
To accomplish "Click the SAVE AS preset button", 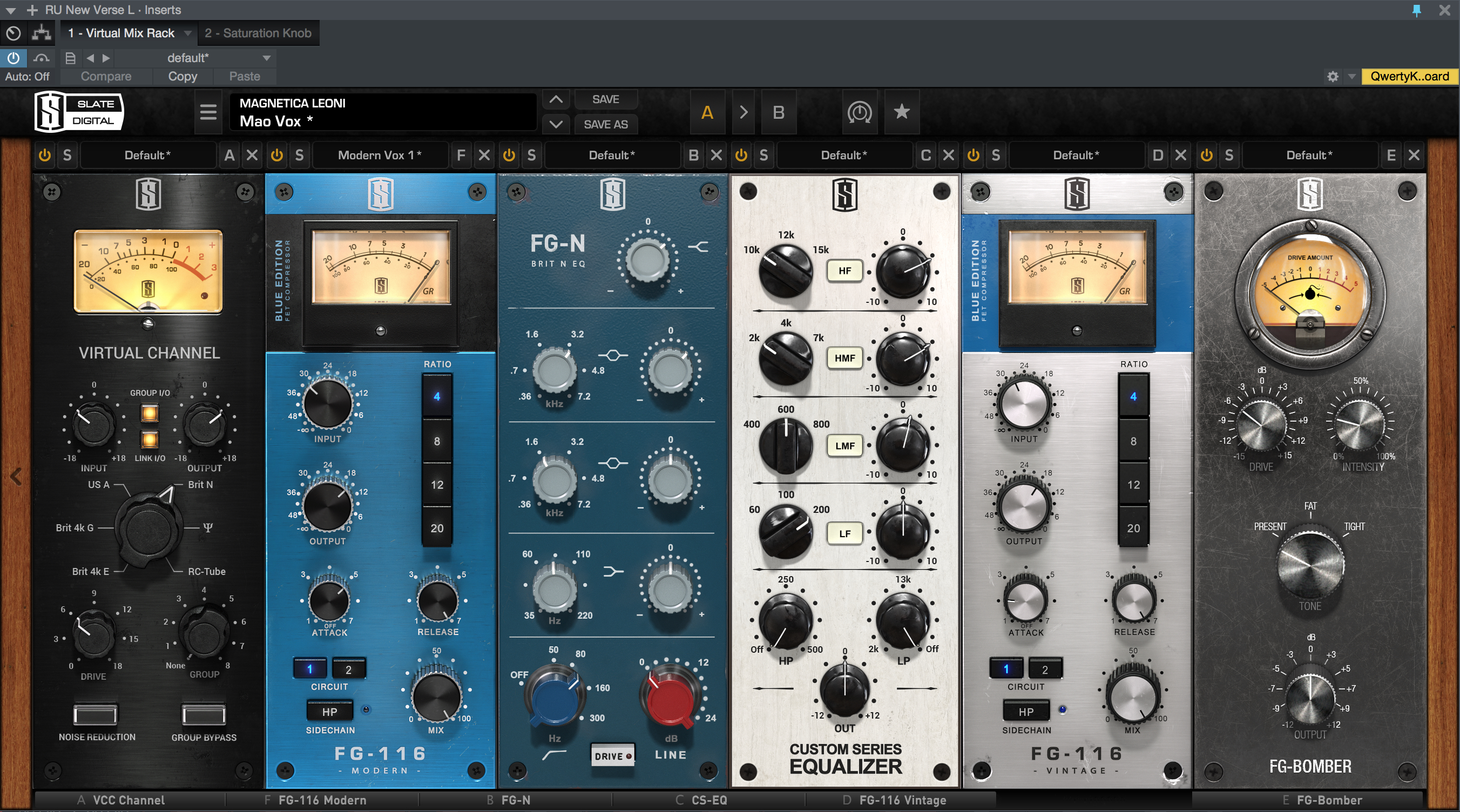I will pos(605,124).
